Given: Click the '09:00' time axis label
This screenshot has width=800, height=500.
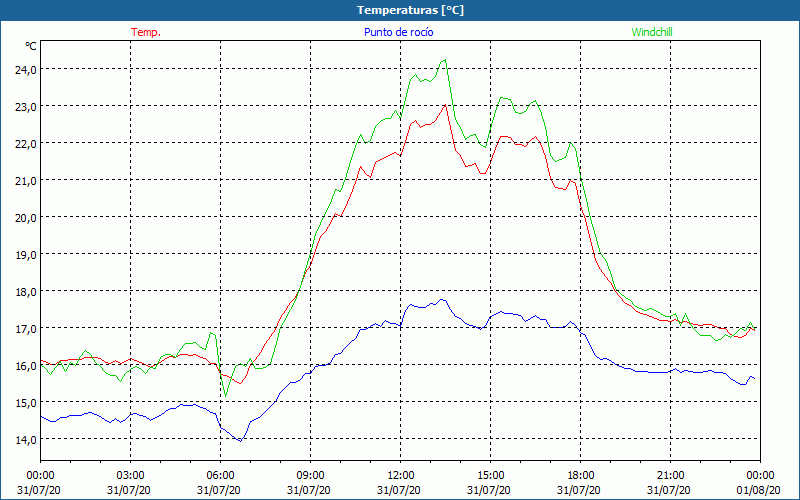Looking at the screenshot, I should pyautogui.click(x=310, y=476).
